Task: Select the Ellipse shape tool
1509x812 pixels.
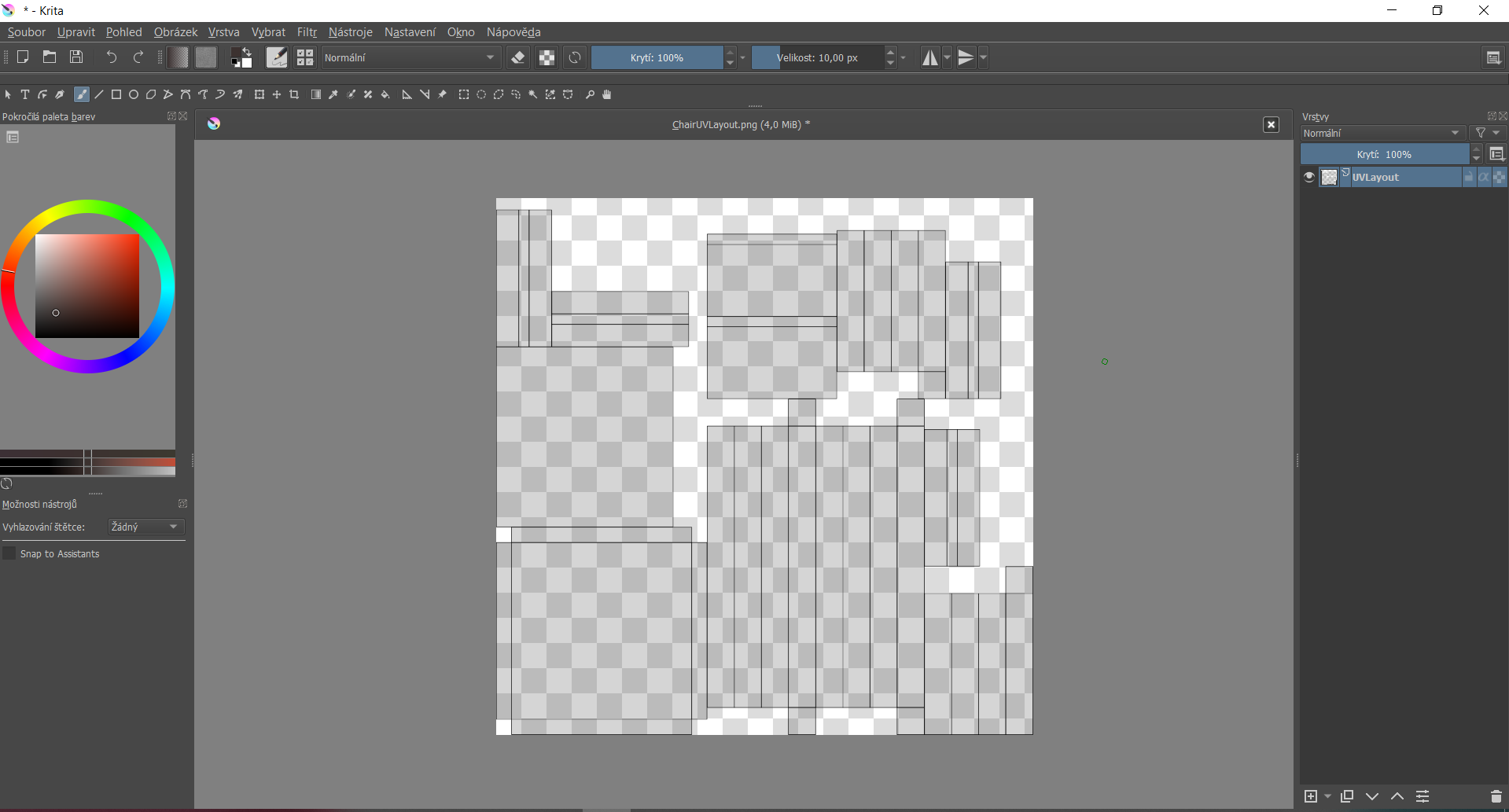Action: (x=134, y=94)
